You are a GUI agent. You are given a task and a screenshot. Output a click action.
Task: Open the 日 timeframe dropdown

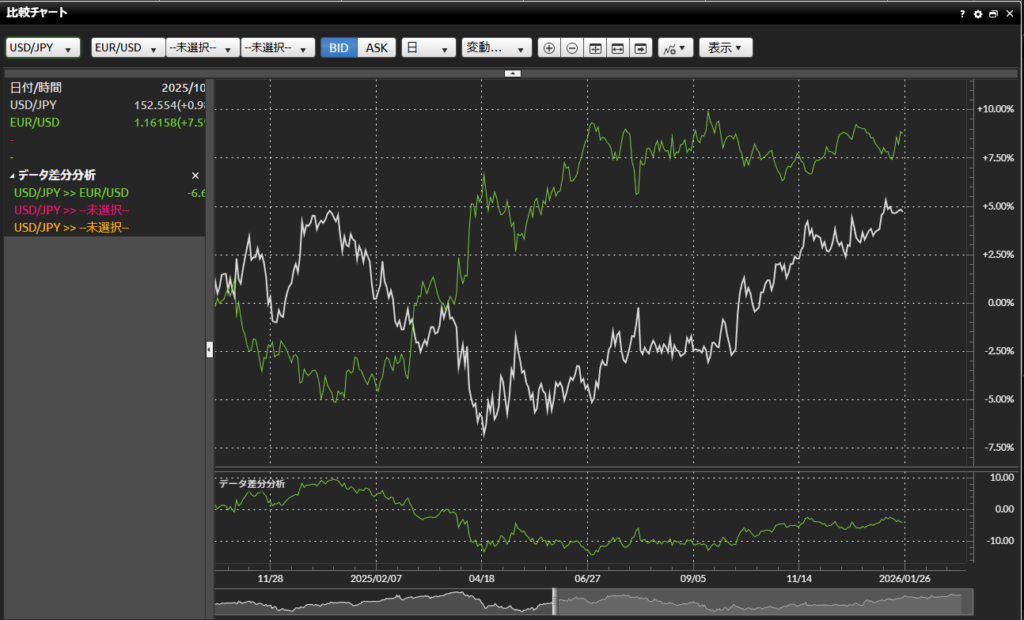click(x=429, y=47)
